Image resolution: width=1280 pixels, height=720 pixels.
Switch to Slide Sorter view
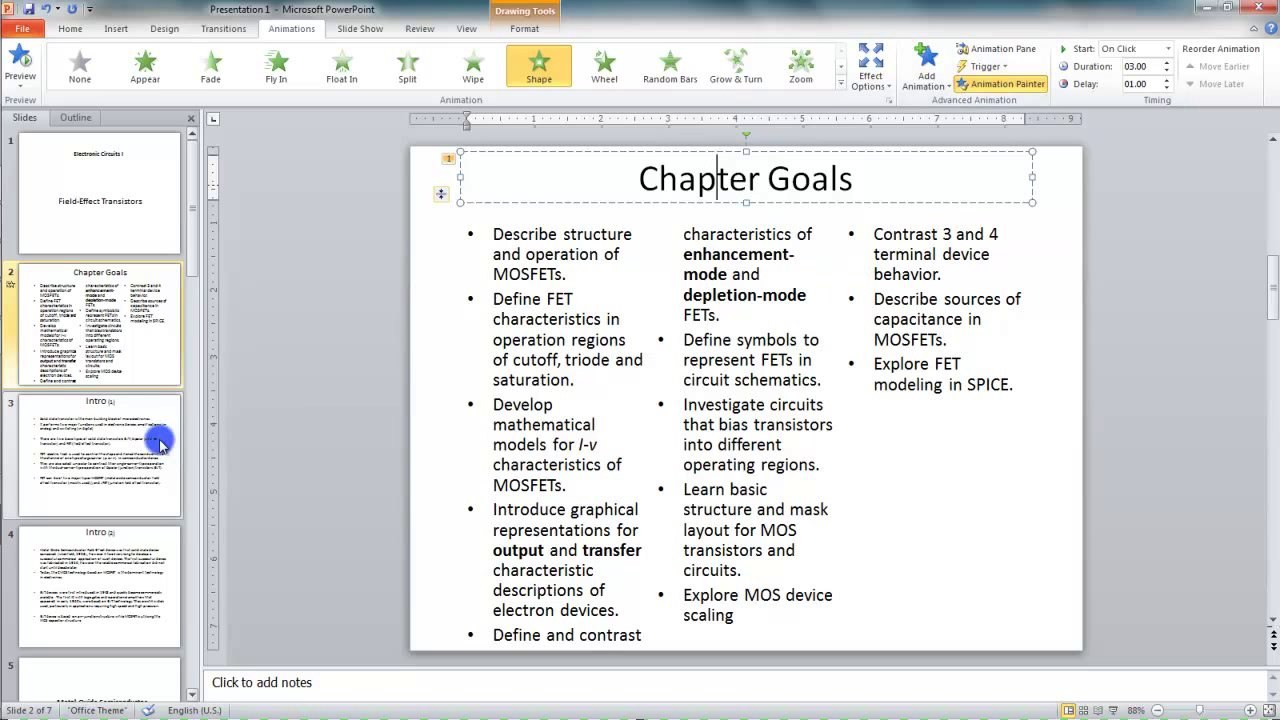tap(1085, 710)
